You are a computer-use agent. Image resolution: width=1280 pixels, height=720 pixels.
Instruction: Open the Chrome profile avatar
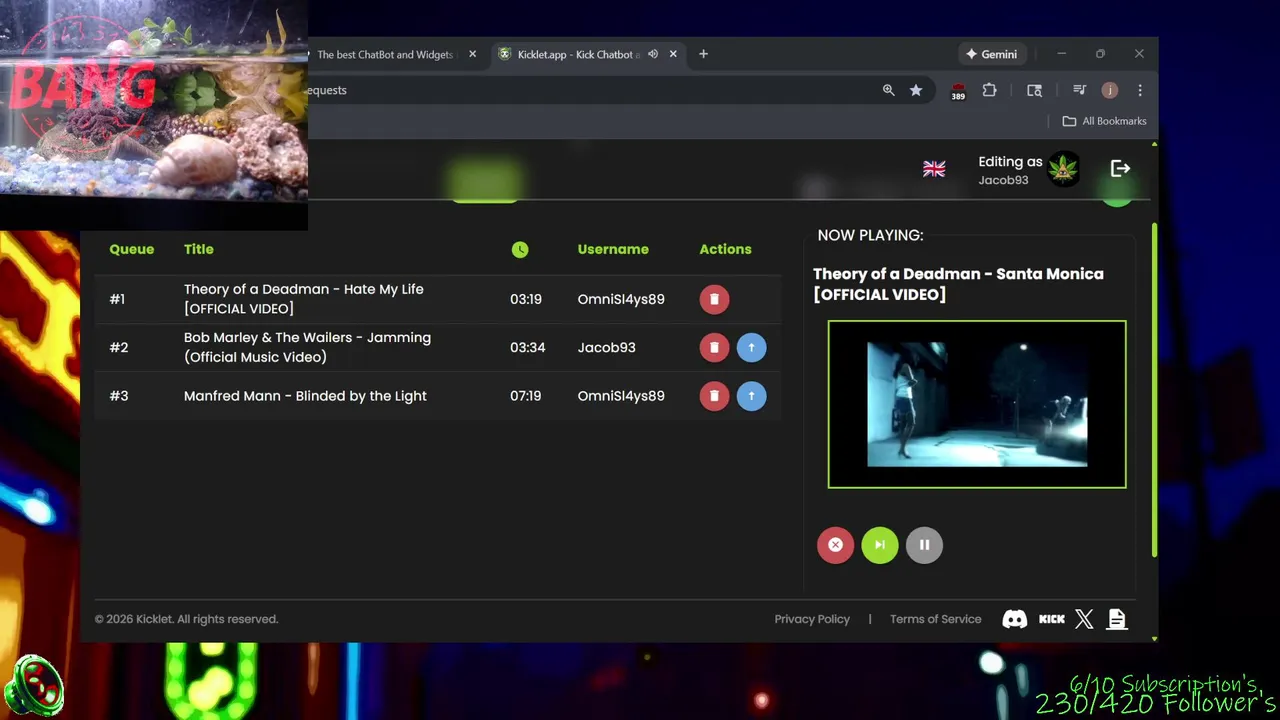click(x=1109, y=90)
